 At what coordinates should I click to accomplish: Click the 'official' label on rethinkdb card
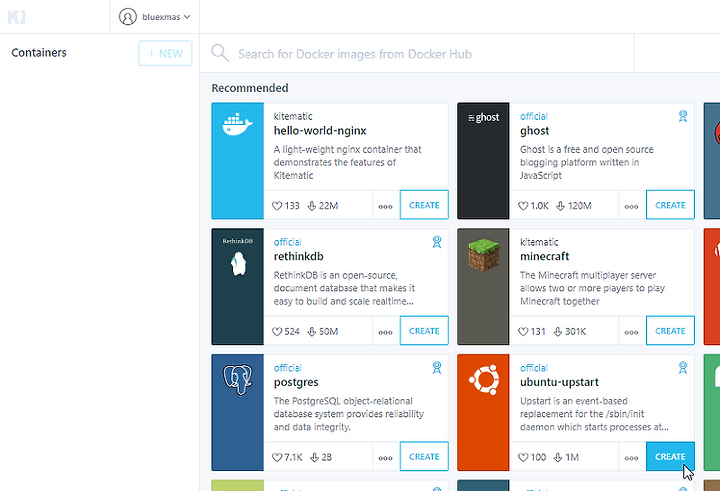tap(288, 242)
